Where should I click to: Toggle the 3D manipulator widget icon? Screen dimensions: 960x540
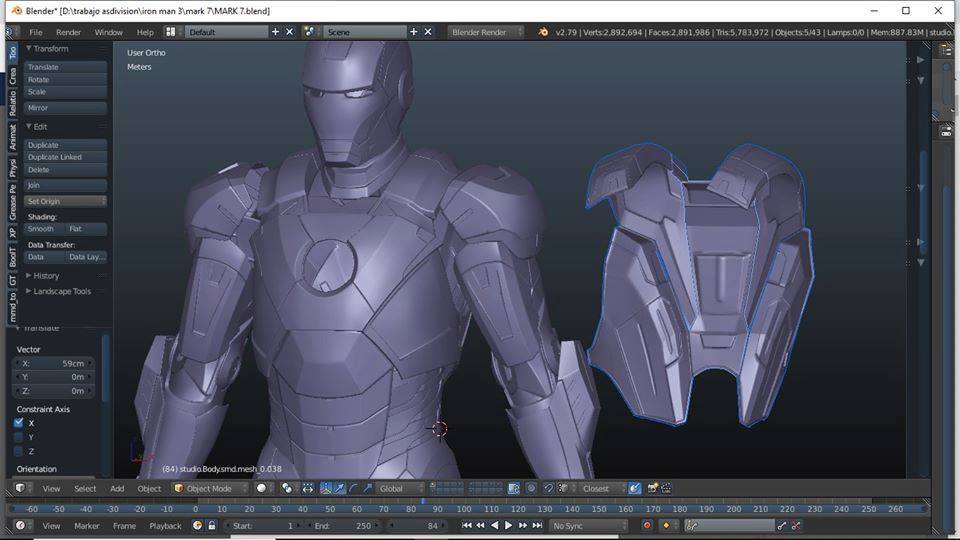pyautogui.click(x=326, y=488)
